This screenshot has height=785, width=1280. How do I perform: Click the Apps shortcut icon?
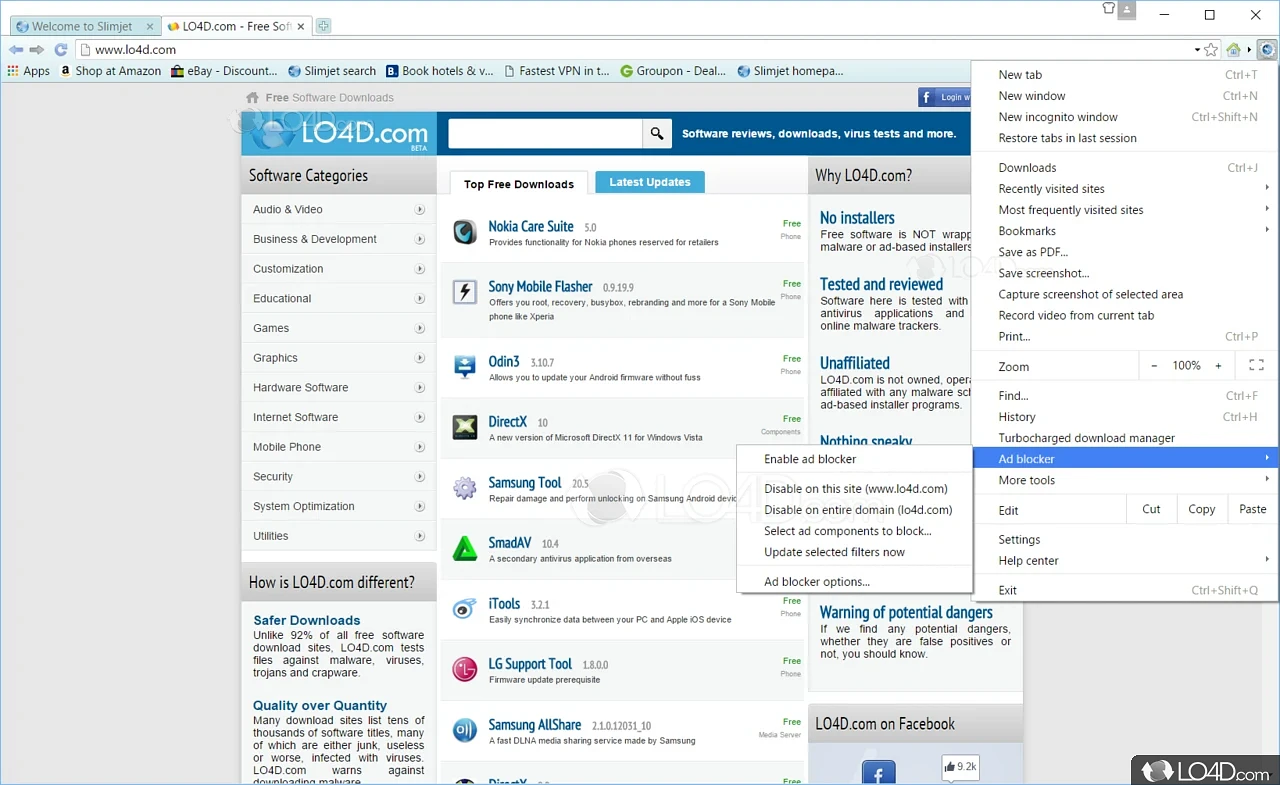(13, 71)
